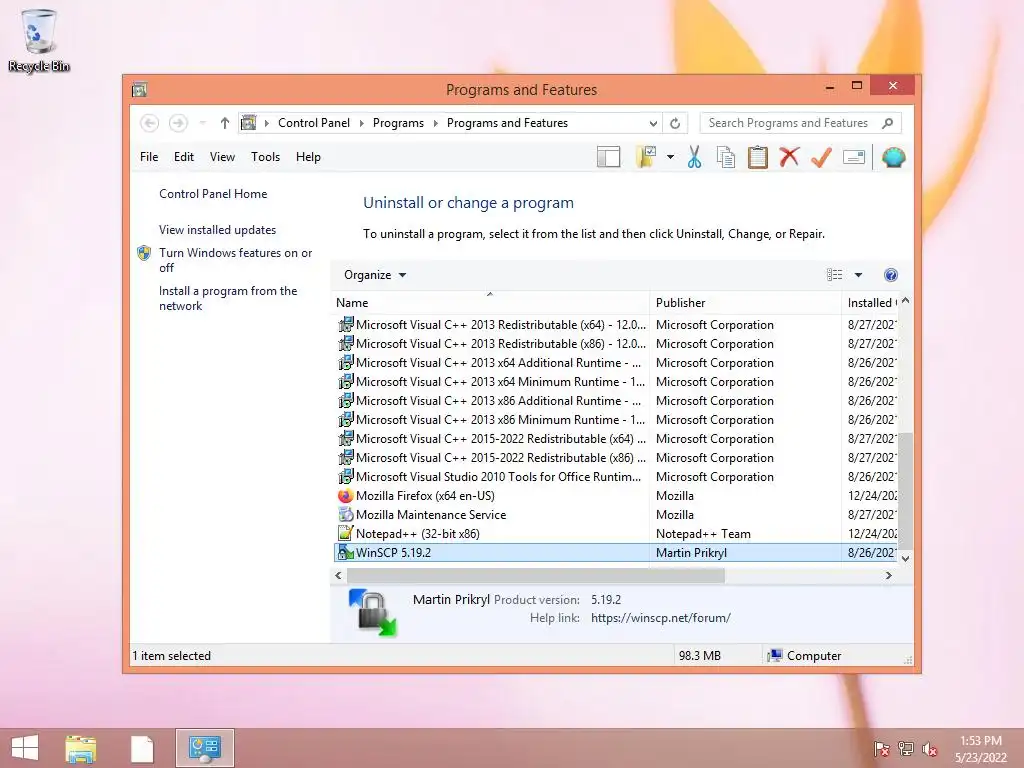Click Programs in the breadcrumb path

398,123
